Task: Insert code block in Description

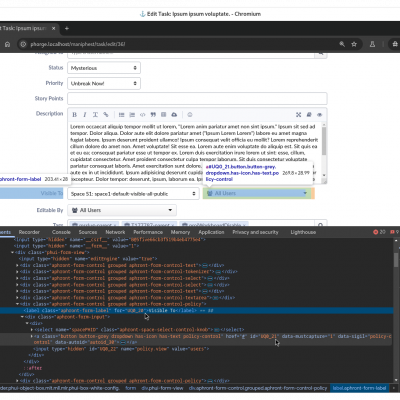Action: (x=143, y=115)
